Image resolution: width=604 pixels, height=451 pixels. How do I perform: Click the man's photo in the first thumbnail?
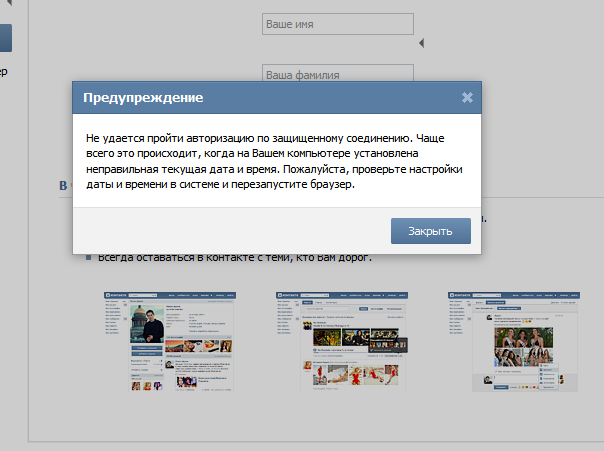[x=146, y=325]
